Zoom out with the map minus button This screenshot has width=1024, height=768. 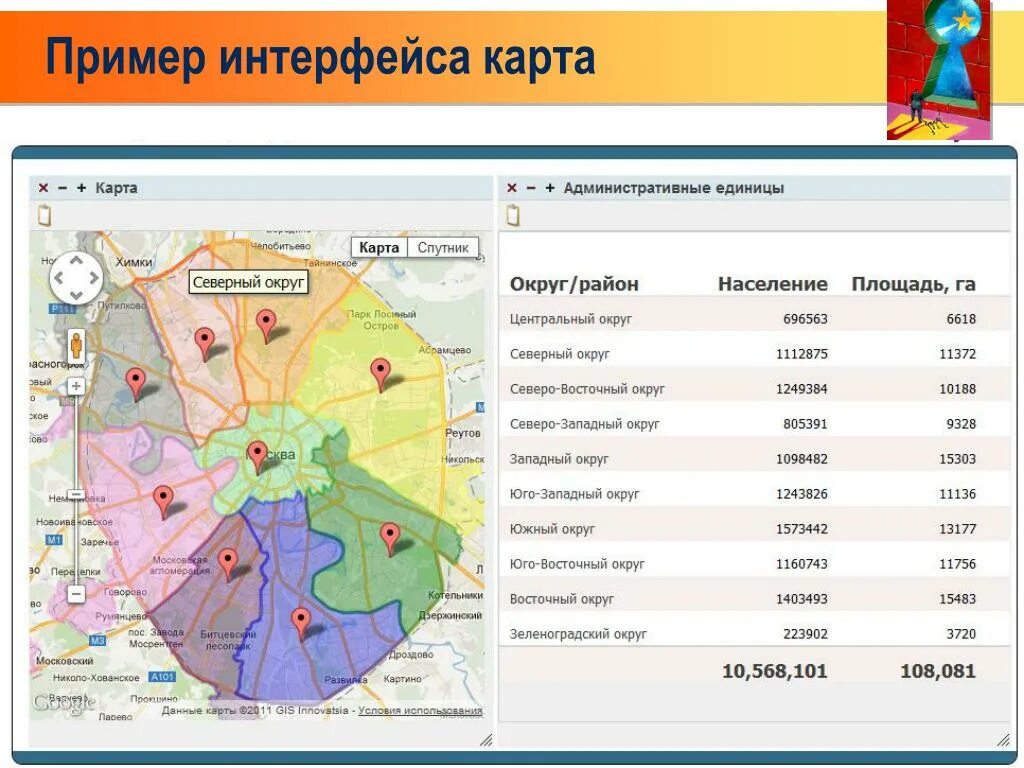(76, 594)
